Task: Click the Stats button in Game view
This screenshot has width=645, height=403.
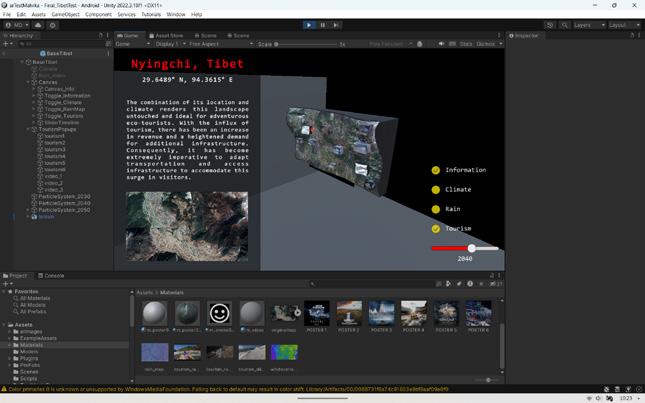Action: coord(465,44)
